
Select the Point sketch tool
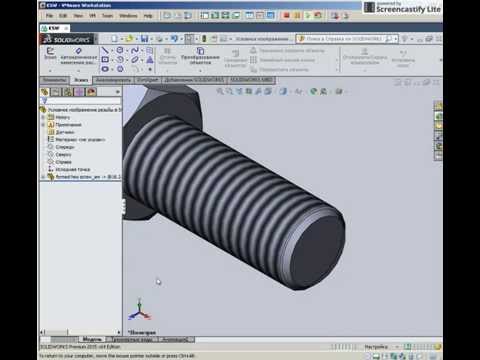pos(150,69)
